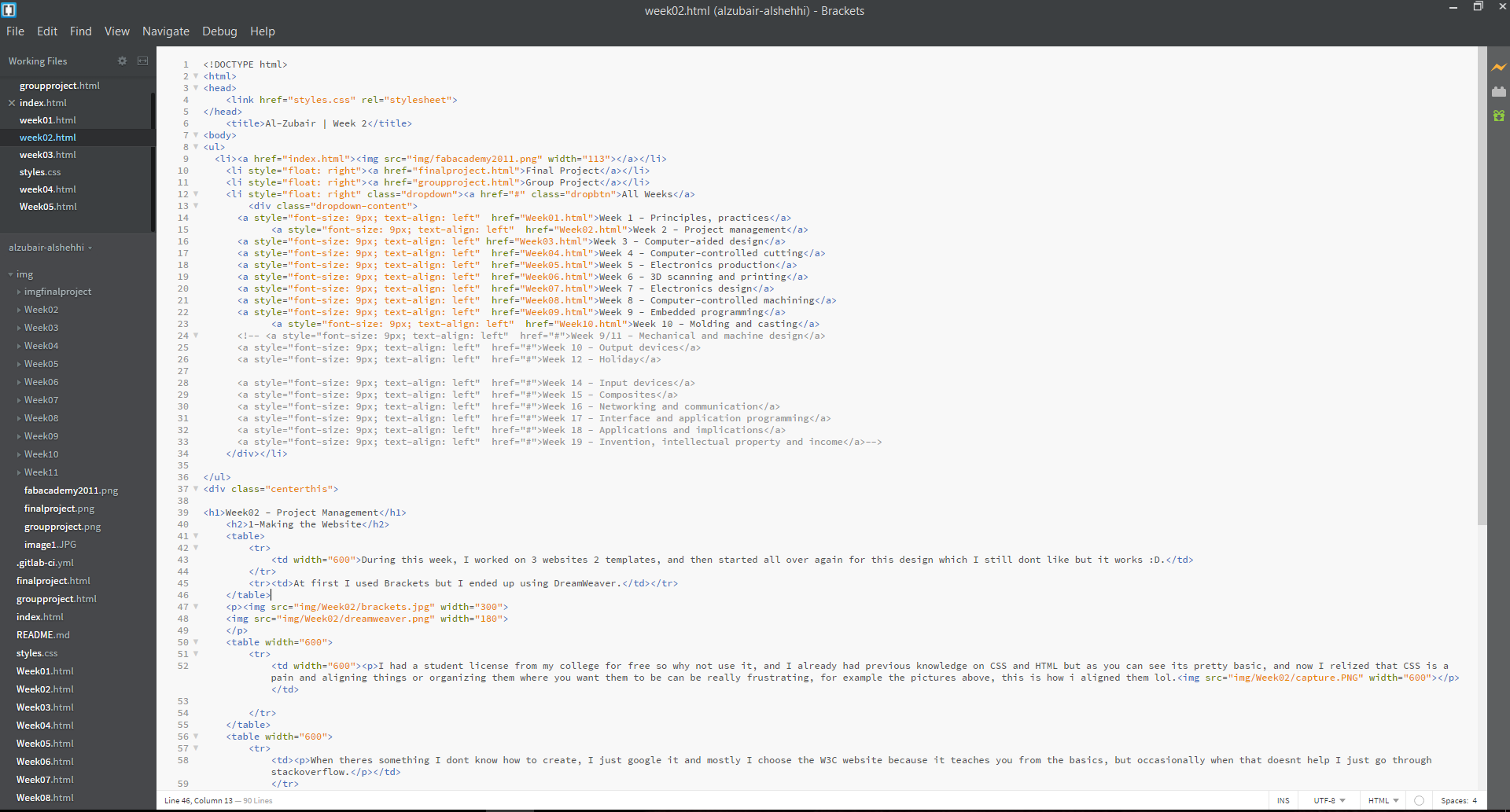
Task: Open the Edit menu
Action: [x=47, y=31]
